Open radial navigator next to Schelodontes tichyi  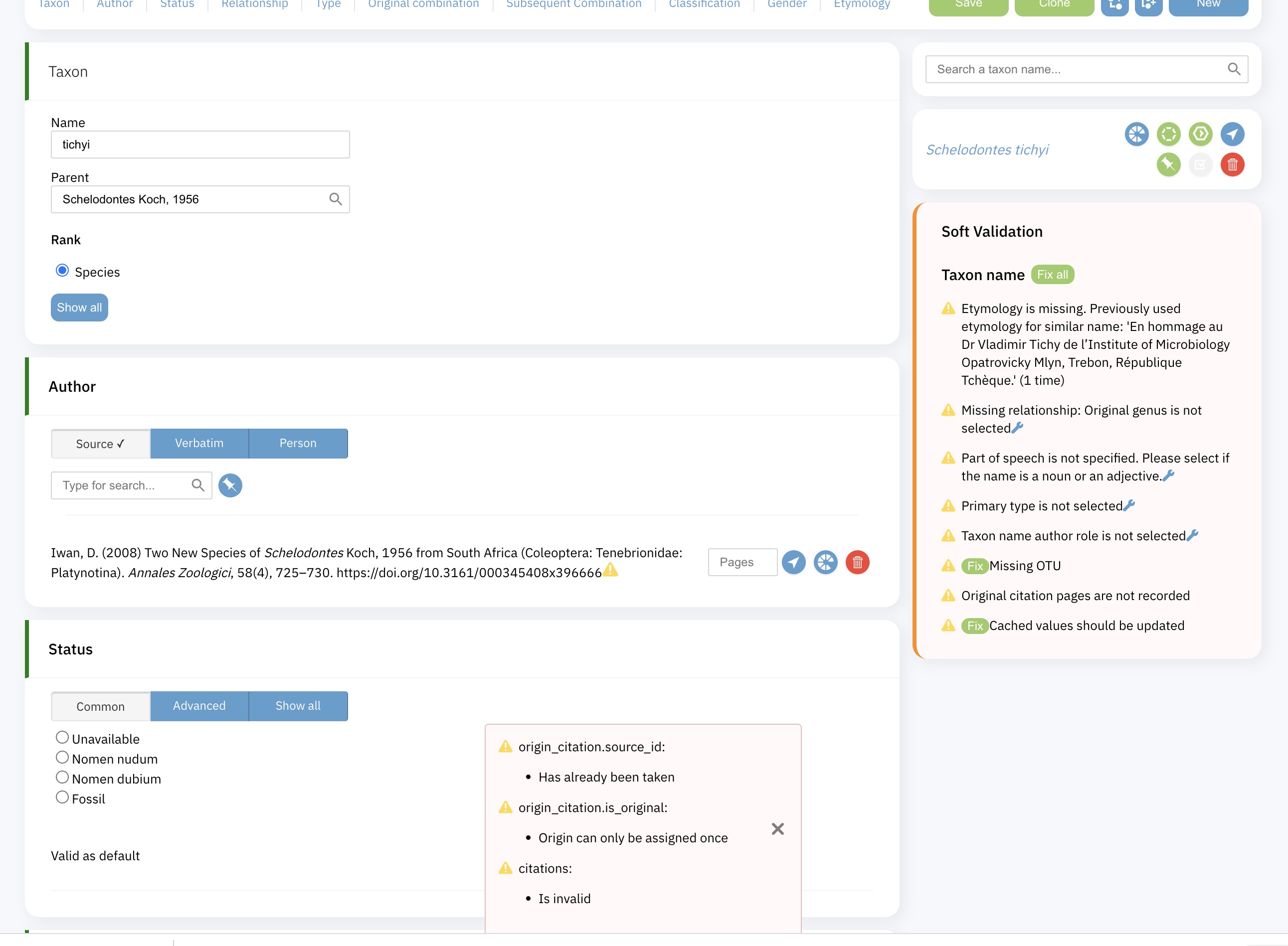click(1233, 134)
